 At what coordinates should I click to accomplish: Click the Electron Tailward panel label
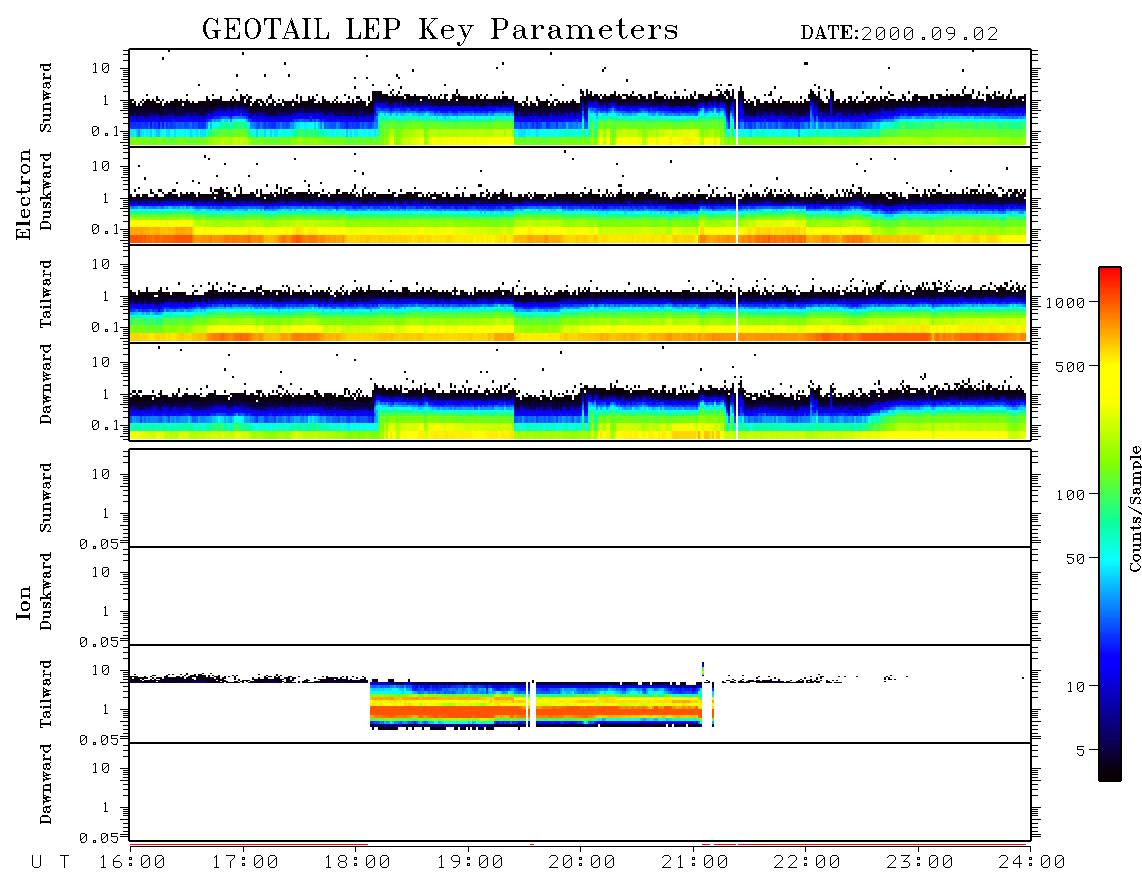point(45,293)
